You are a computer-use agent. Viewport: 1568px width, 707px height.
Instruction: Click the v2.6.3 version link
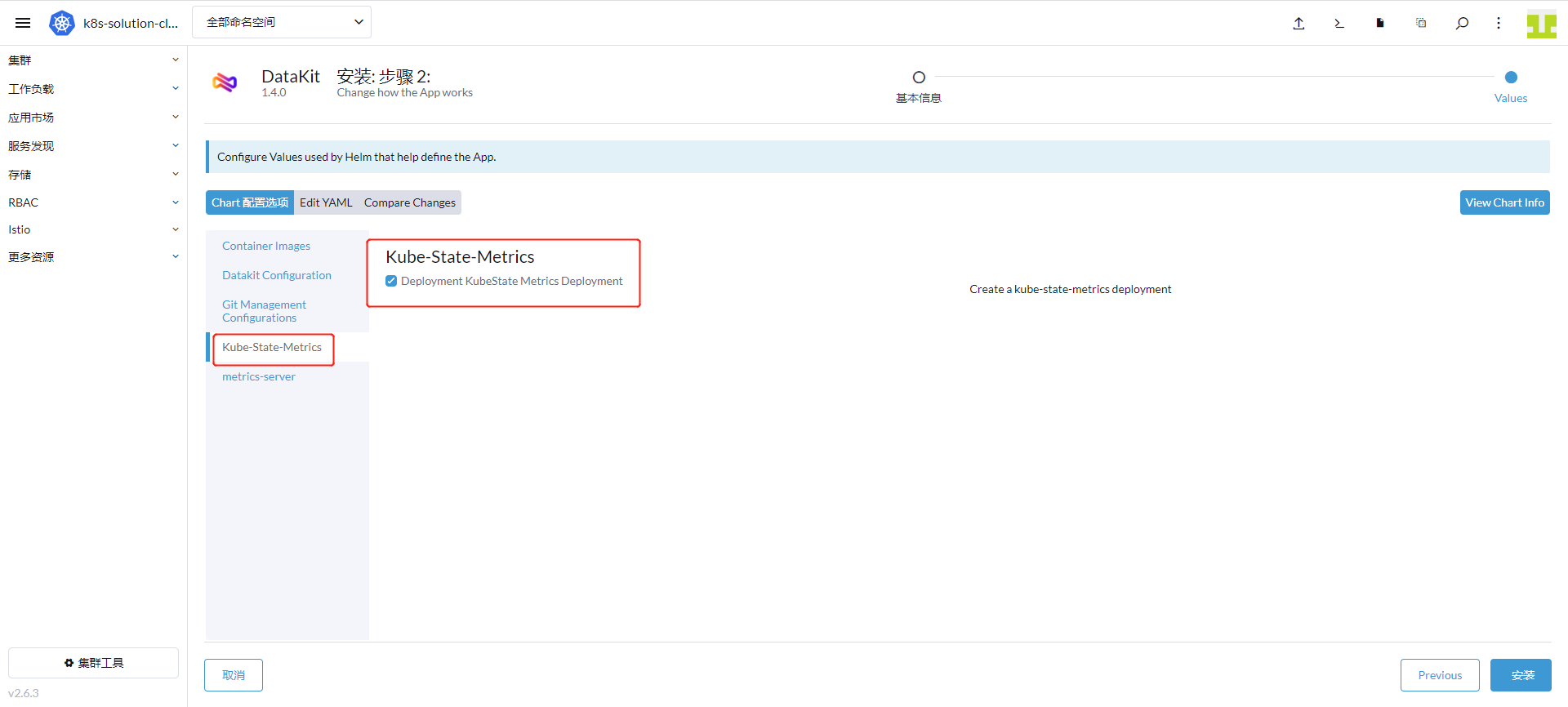(24, 693)
